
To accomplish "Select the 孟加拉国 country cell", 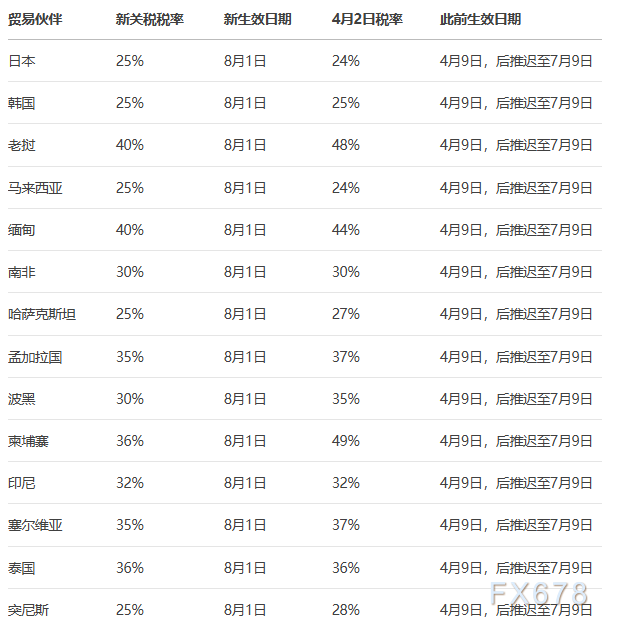I will point(35,357).
